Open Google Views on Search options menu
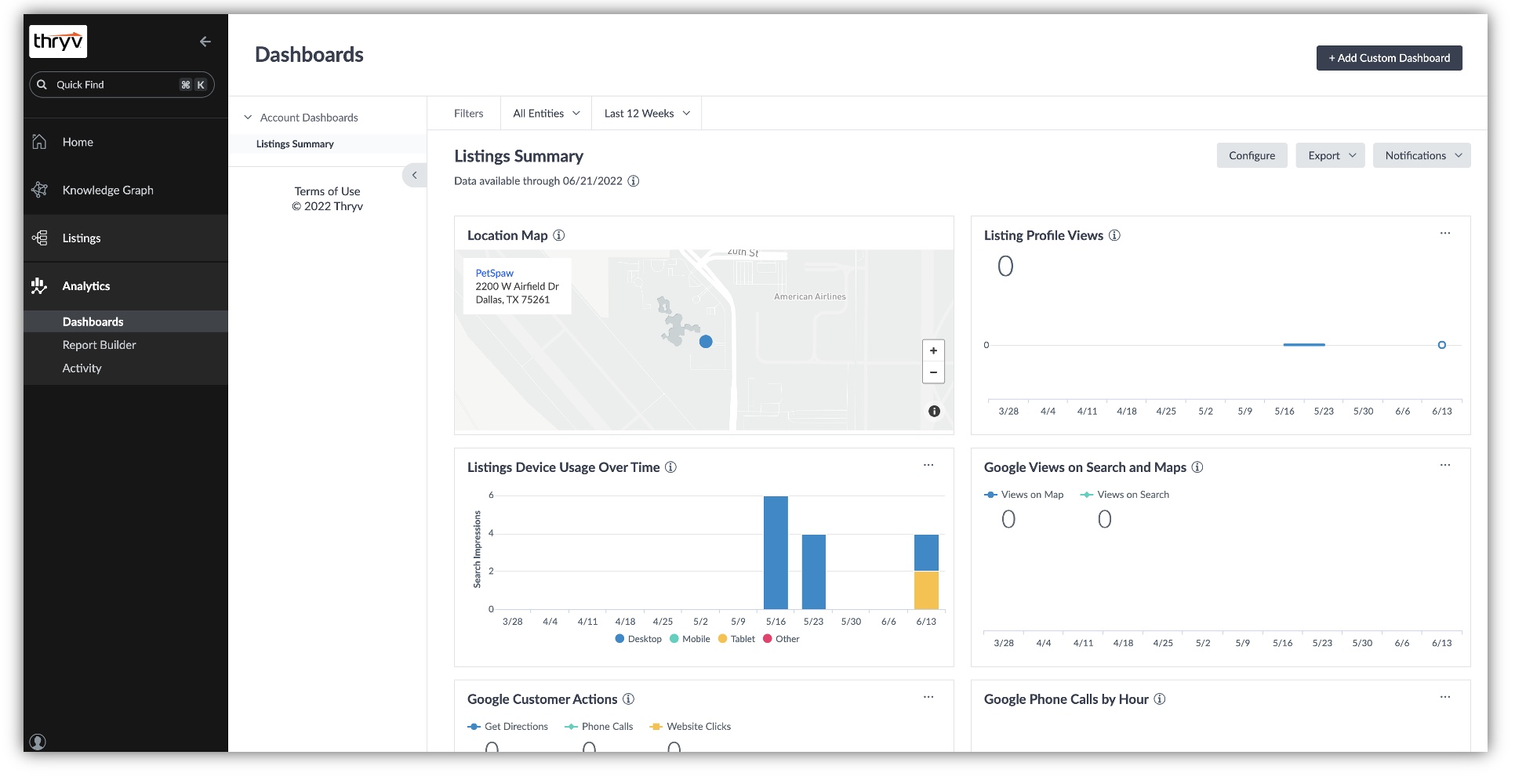The image size is (1515, 784). (x=1445, y=465)
